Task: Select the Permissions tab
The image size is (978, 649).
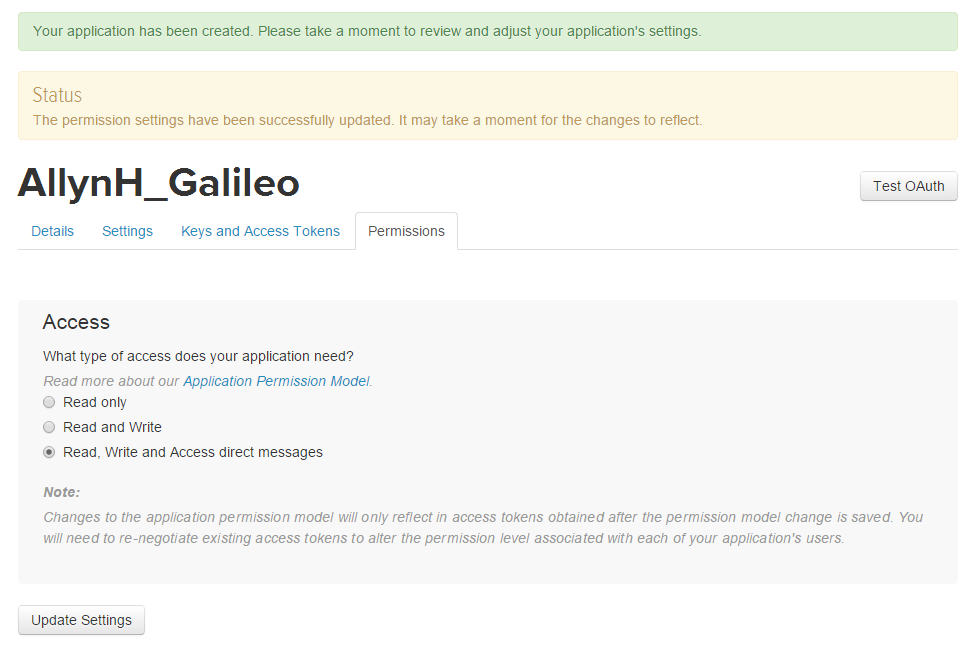Action: tap(406, 231)
